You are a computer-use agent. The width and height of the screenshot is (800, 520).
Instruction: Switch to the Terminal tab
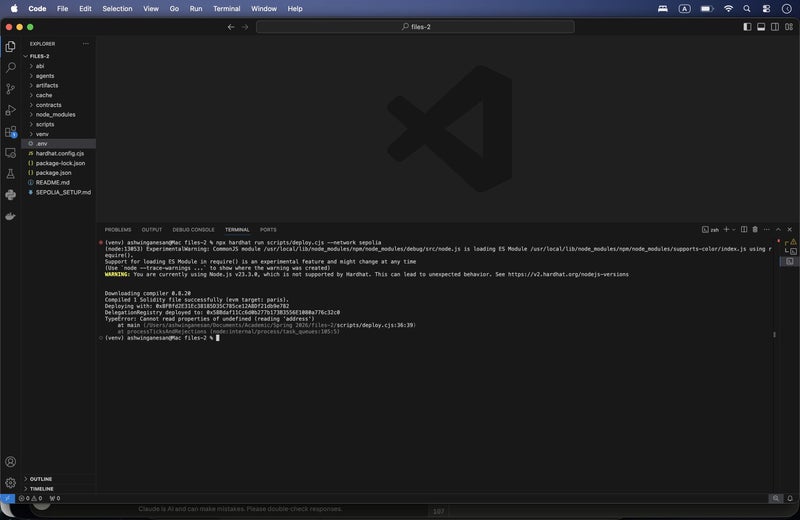point(237,230)
